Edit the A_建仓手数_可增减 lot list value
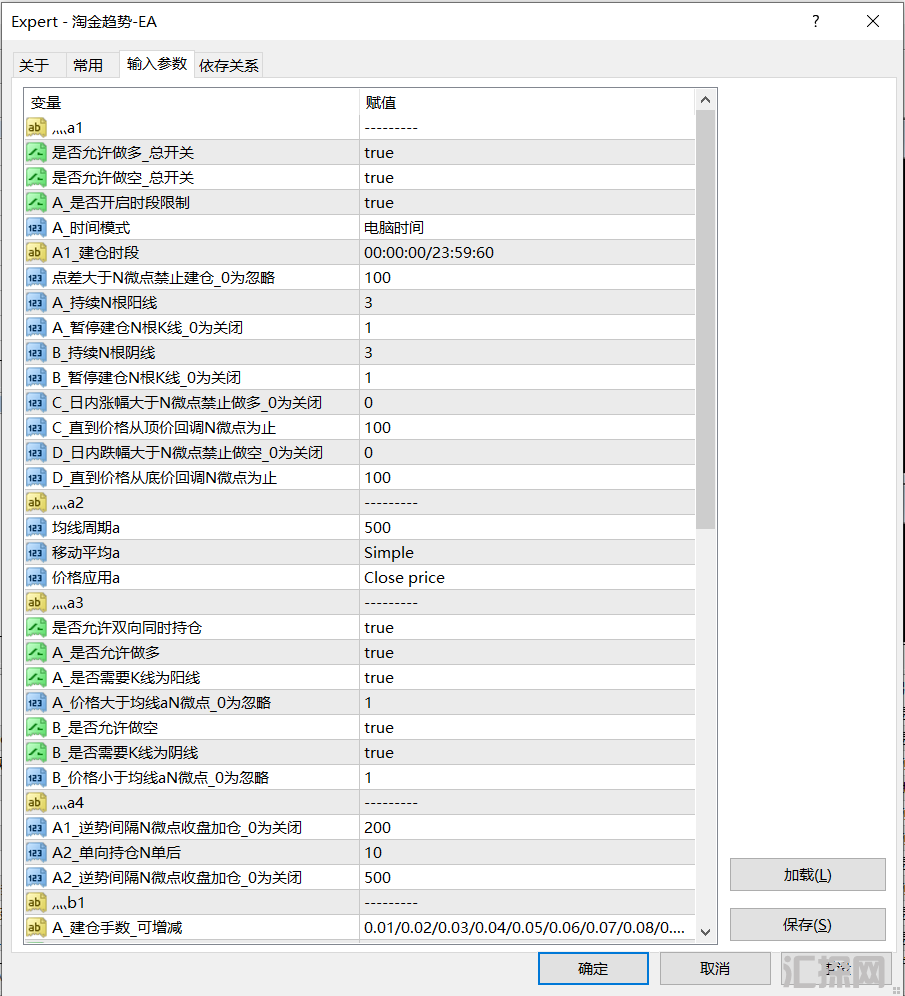This screenshot has width=905, height=996. tap(524, 928)
